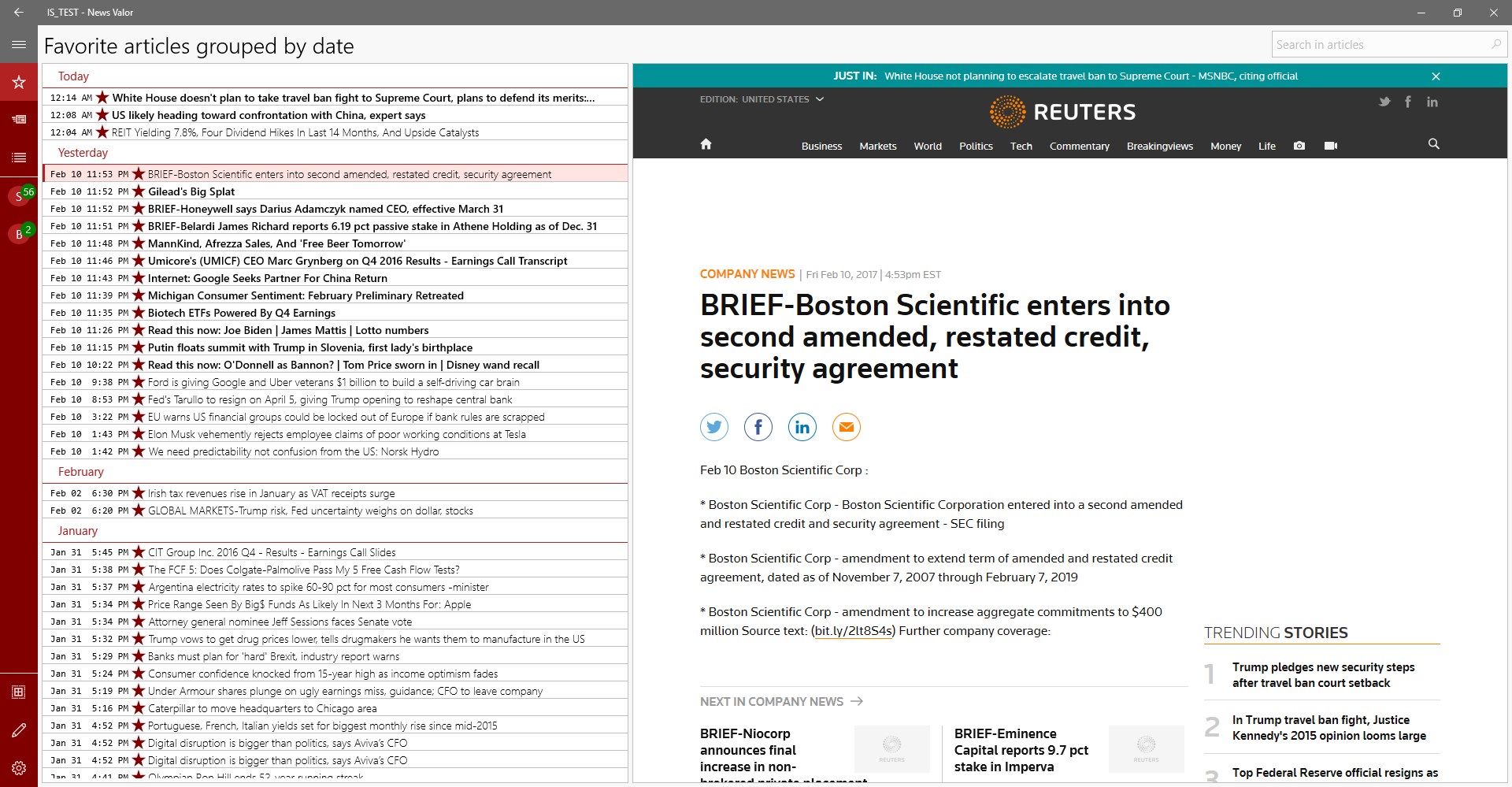Share article on LinkedIn

point(802,427)
